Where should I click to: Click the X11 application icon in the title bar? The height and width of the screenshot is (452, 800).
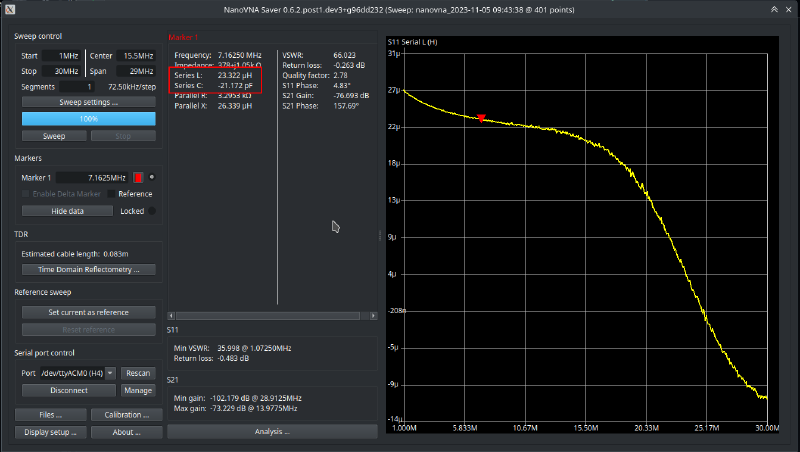pos(9,8)
